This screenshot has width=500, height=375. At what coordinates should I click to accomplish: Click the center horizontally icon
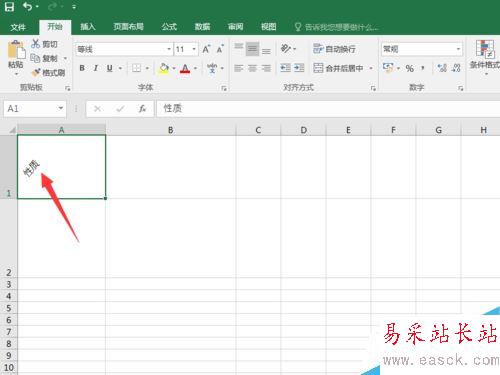(x=252, y=68)
